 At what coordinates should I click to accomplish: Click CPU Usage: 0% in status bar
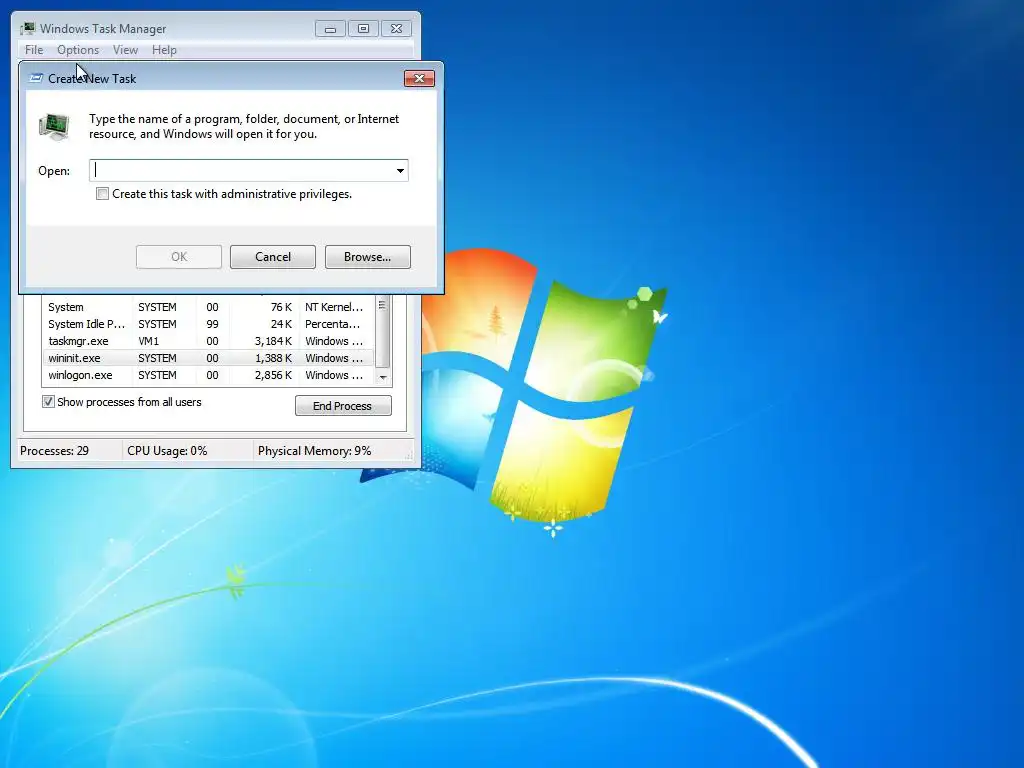pos(167,451)
